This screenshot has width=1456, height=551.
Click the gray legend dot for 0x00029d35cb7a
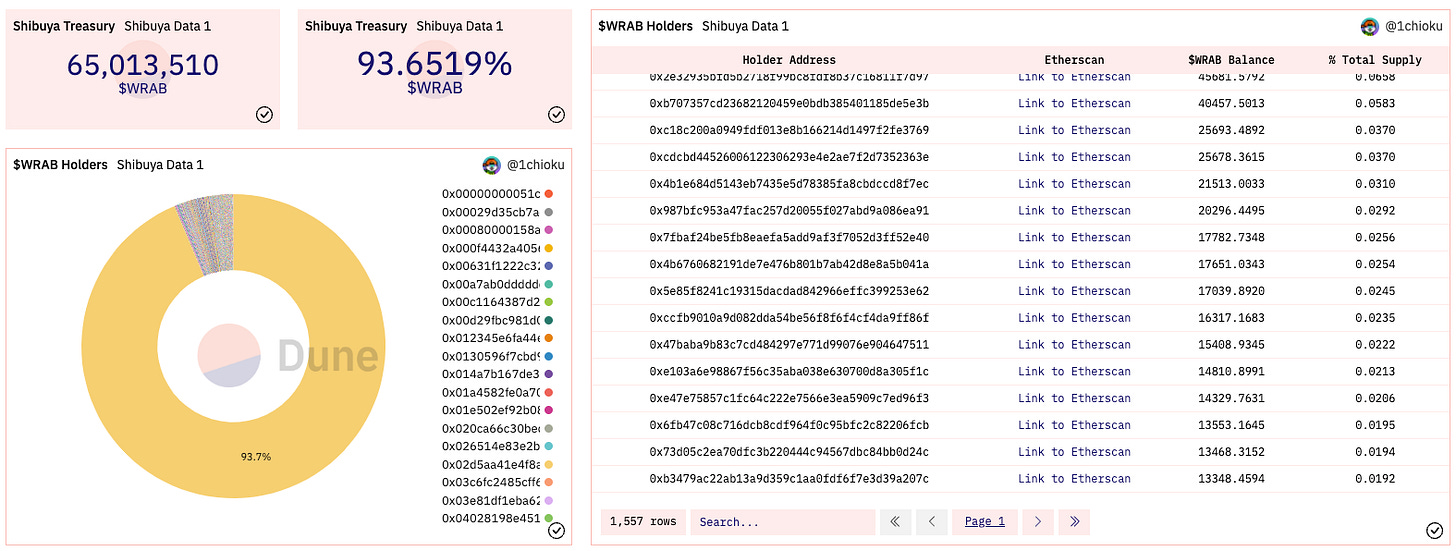click(550, 212)
